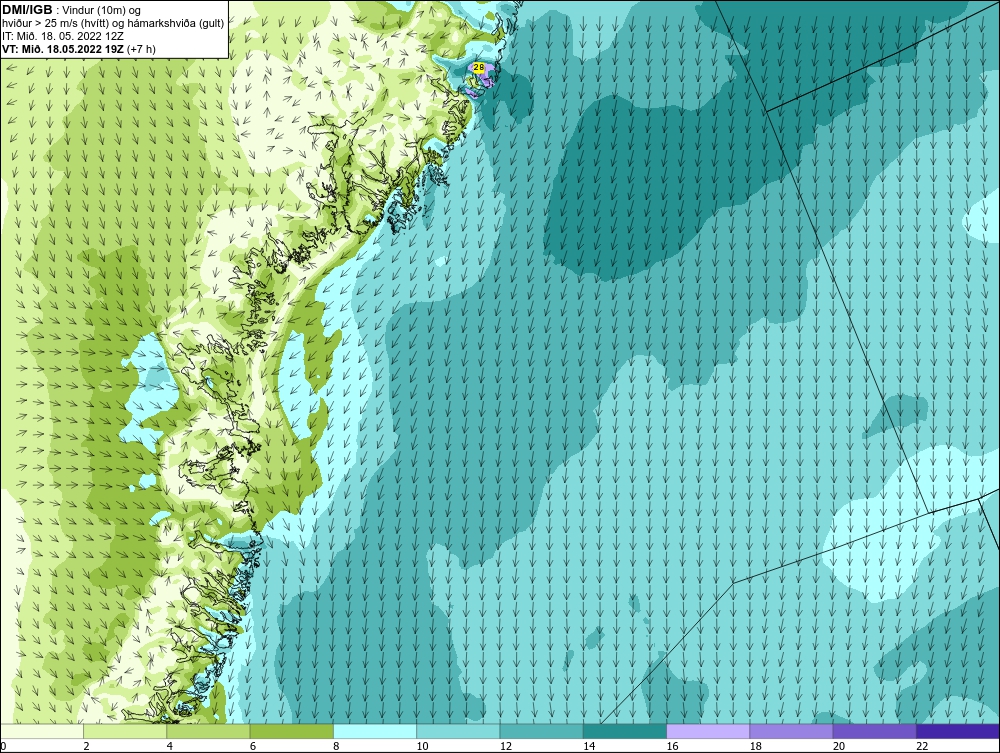This screenshot has width=1000, height=753.
Task: Click the 'VT: Mið. 18.05.2022 19Z' line
Action: (63, 48)
